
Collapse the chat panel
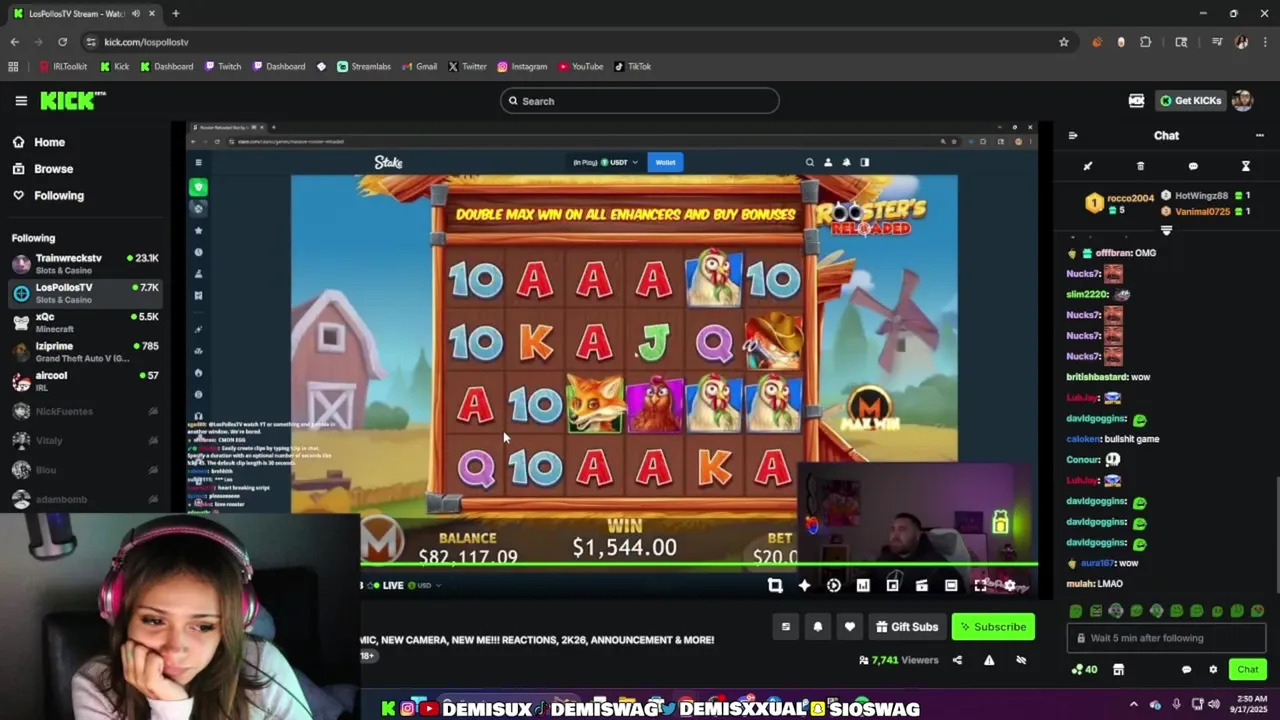tap(1073, 136)
